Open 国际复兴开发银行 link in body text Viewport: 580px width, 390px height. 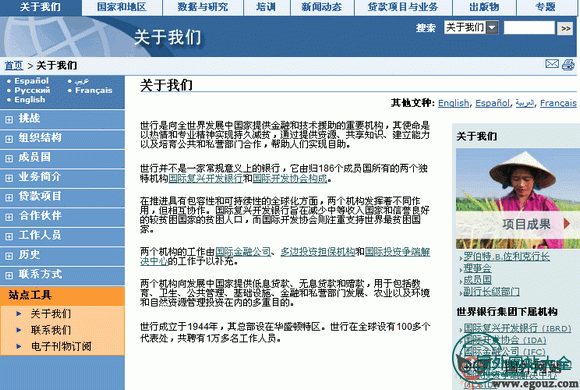tap(206, 178)
